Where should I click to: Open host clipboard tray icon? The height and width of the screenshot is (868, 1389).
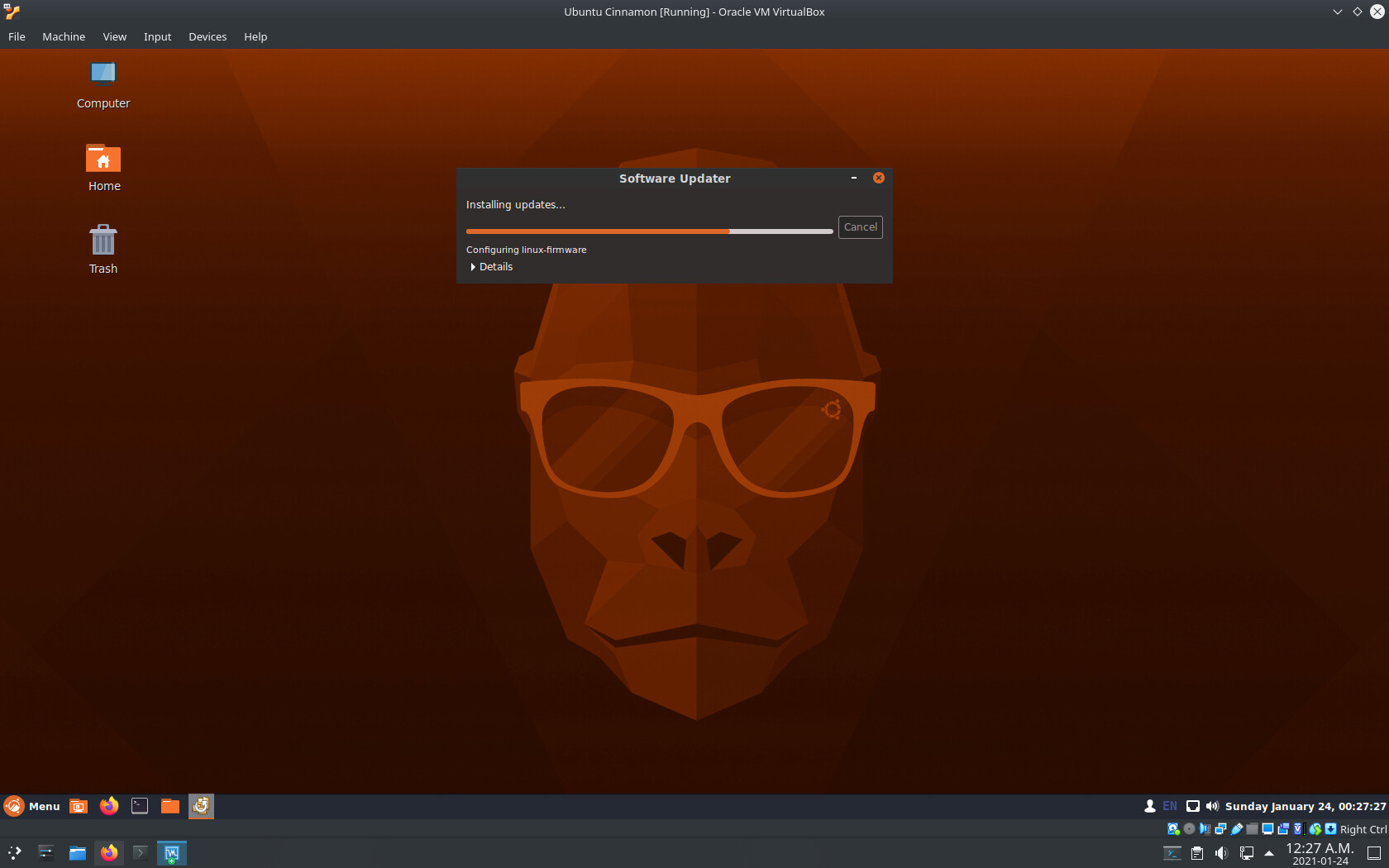click(x=1197, y=853)
